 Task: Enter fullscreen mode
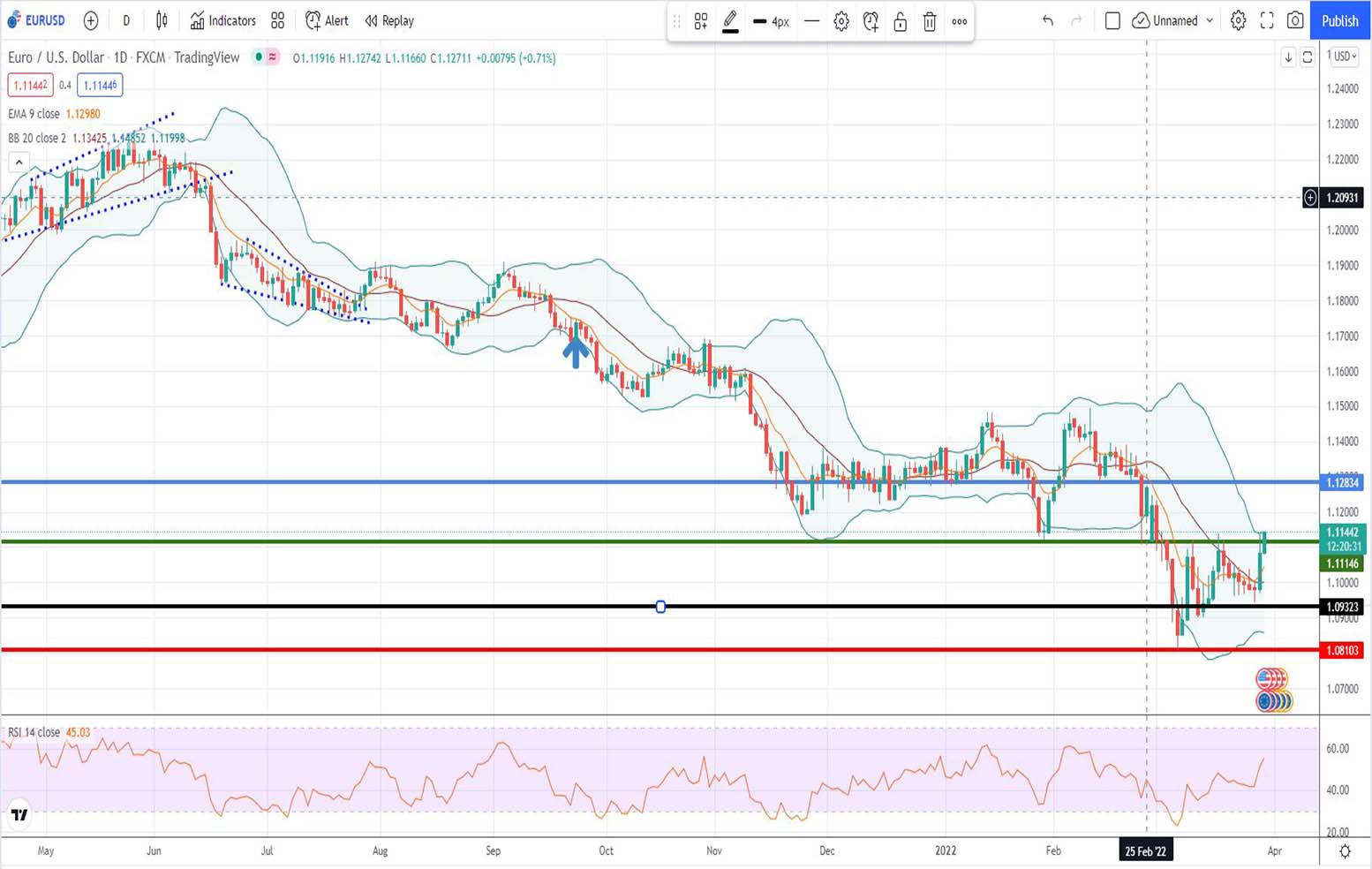click(x=1267, y=20)
